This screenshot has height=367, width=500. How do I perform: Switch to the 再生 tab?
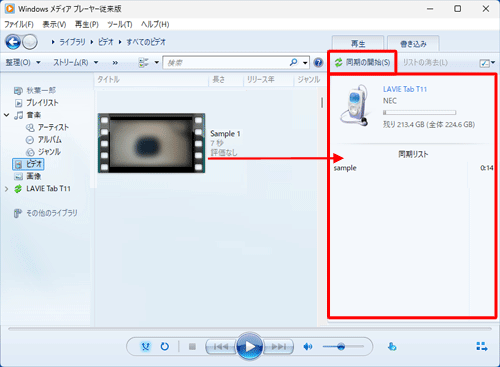pos(358,44)
